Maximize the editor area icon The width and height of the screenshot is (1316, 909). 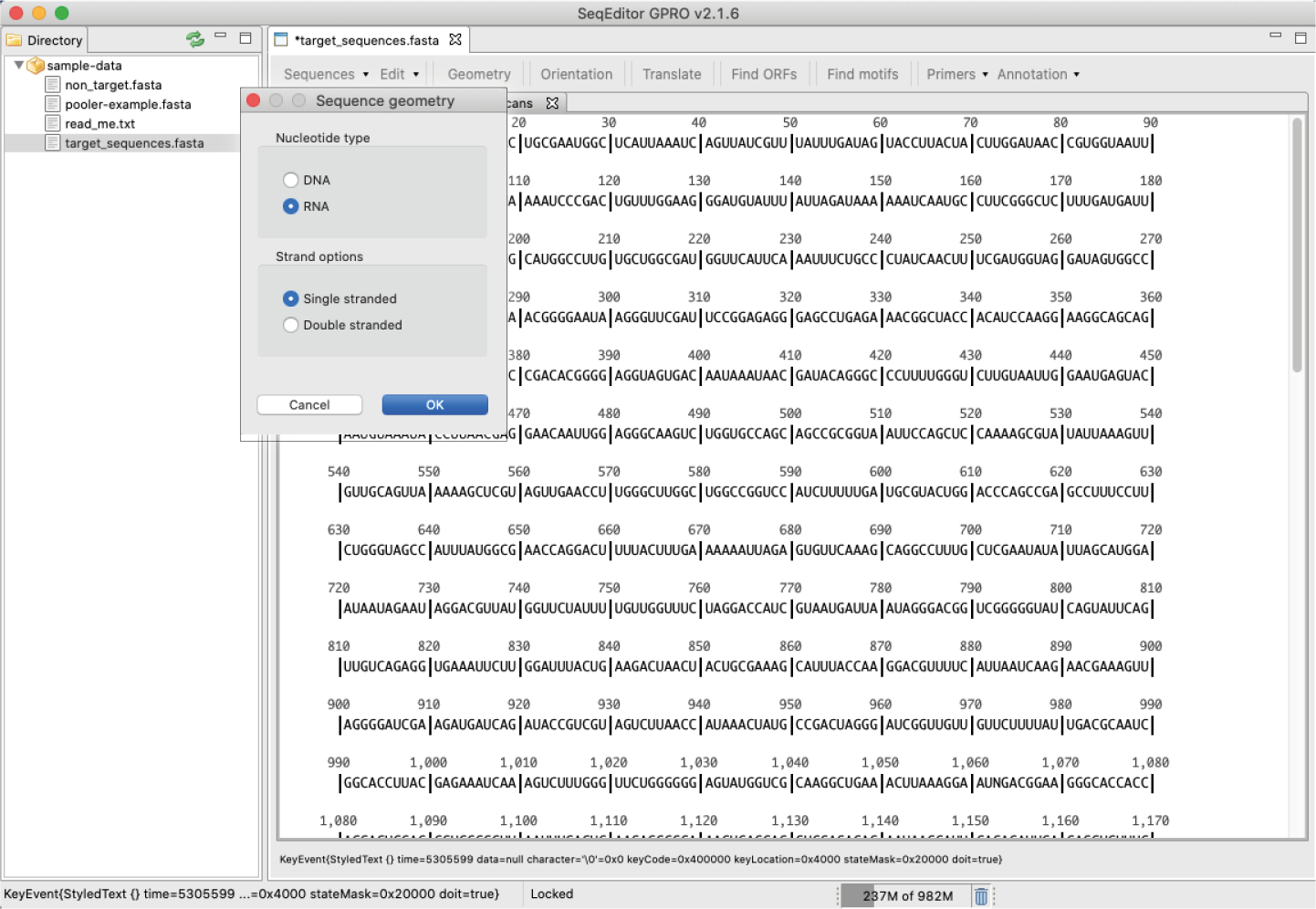pyautogui.click(x=1300, y=37)
